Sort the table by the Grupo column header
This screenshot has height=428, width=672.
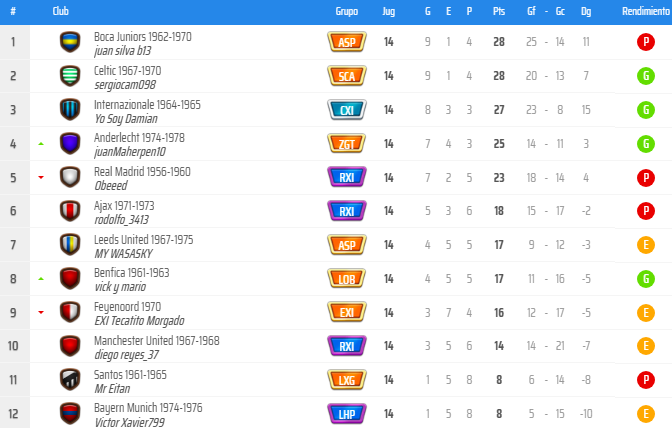347,11
